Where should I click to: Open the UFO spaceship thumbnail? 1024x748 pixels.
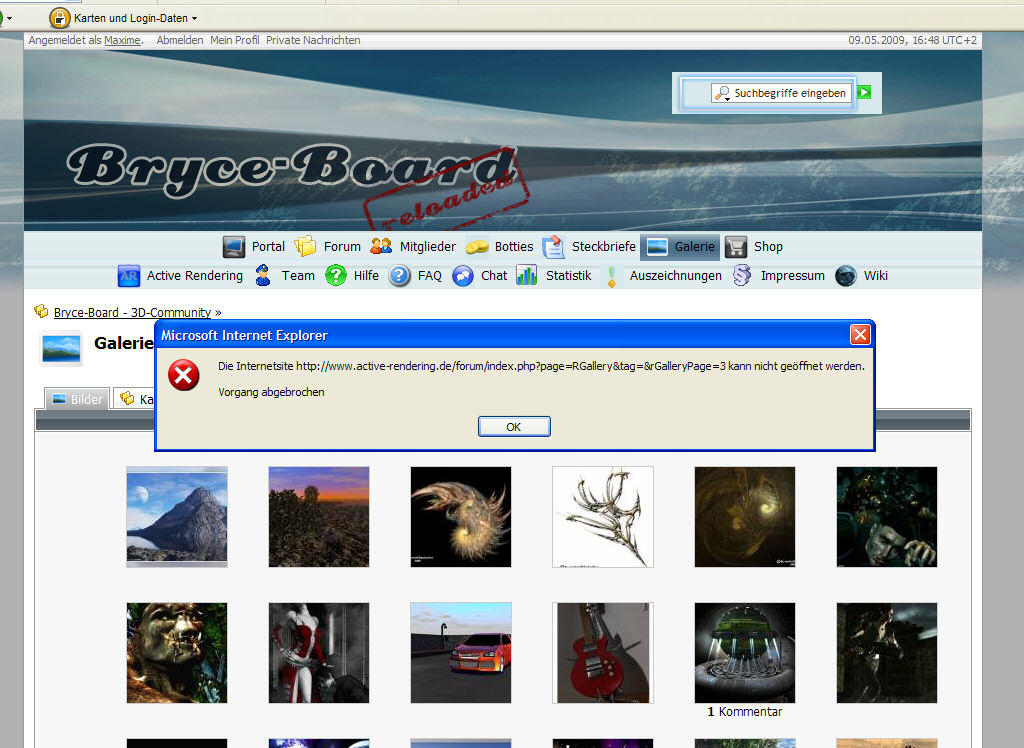(x=744, y=653)
